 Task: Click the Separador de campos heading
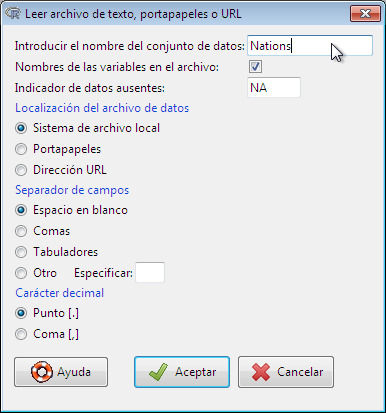[x=72, y=190]
